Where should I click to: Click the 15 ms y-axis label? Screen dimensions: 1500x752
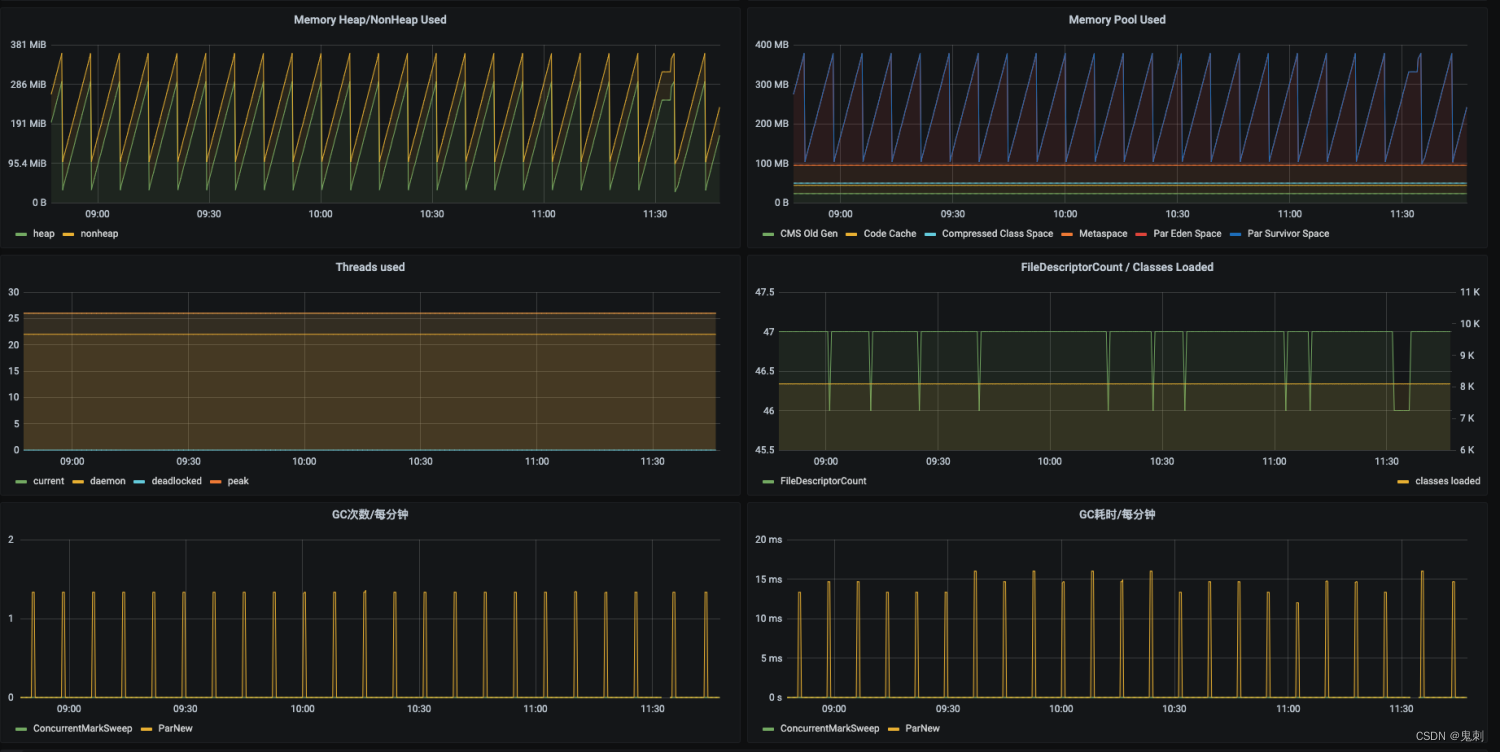769,579
